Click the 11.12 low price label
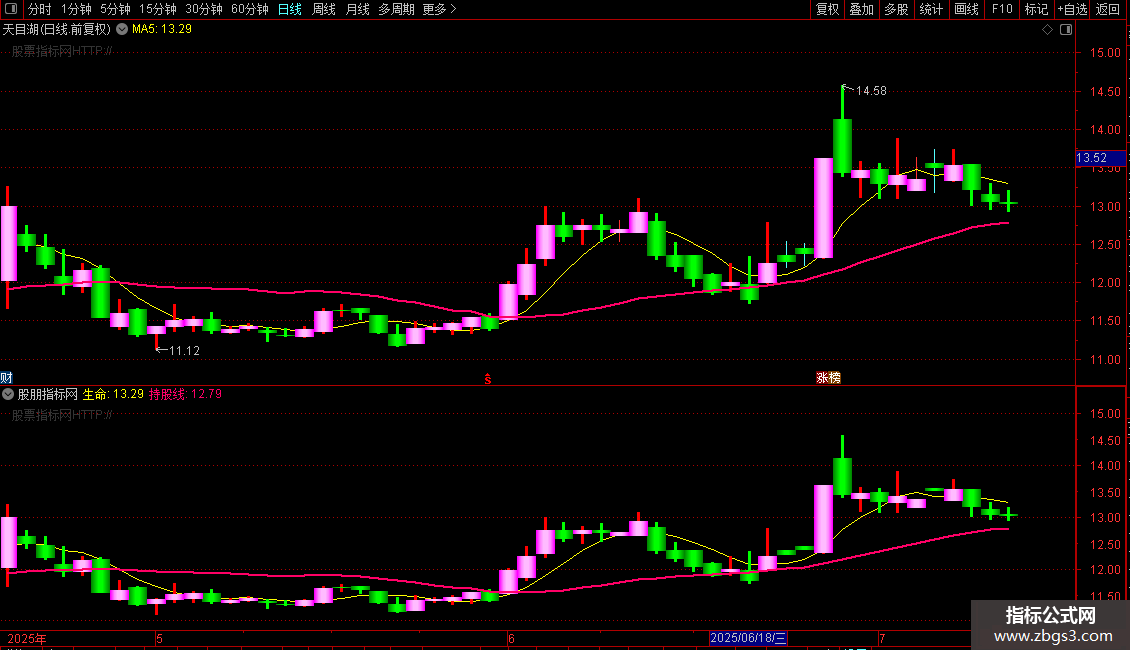 pyautogui.click(x=184, y=351)
